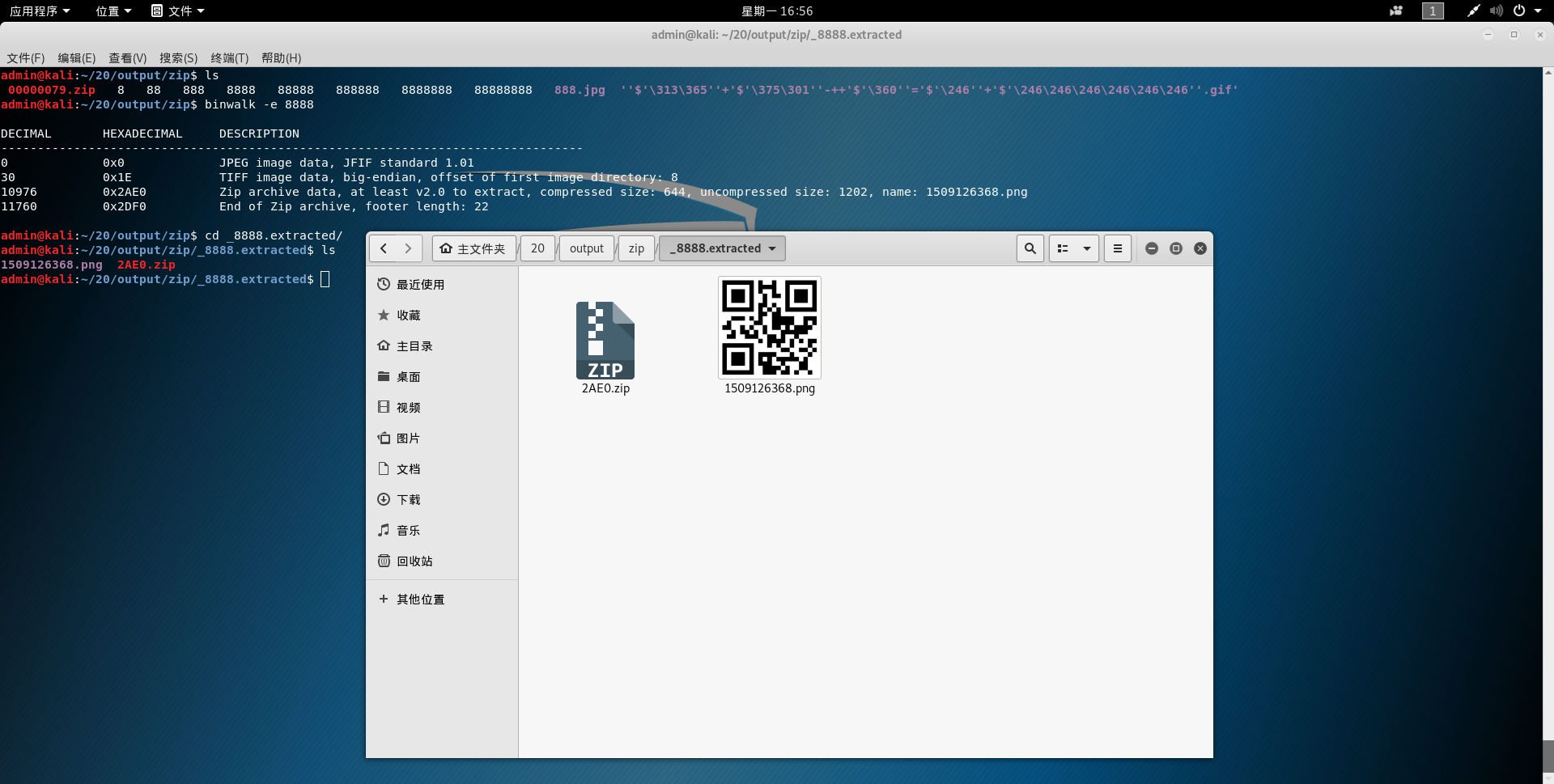Open the 应用程序 menu in the top panel
1554x784 pixels.
pos(36,11)
